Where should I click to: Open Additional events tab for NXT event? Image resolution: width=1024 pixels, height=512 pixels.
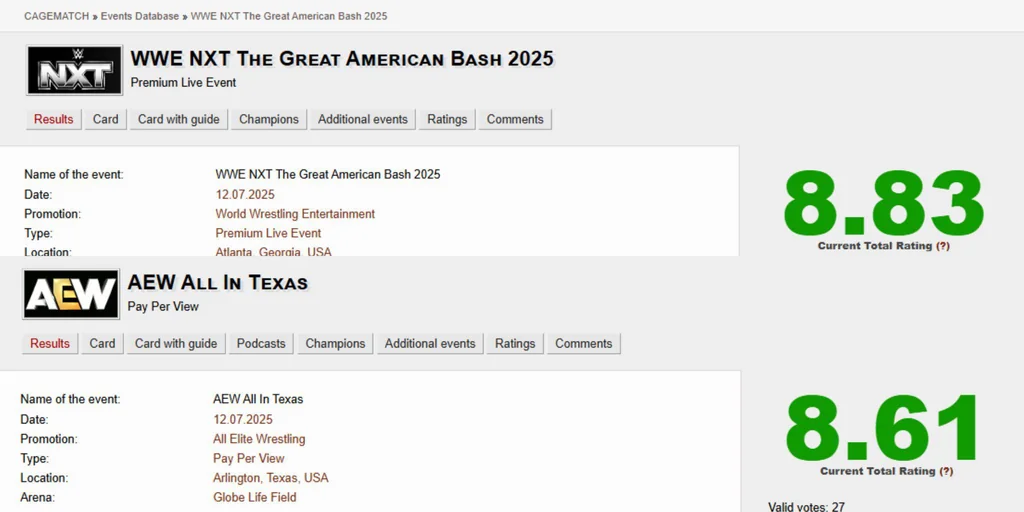point(362,120)
